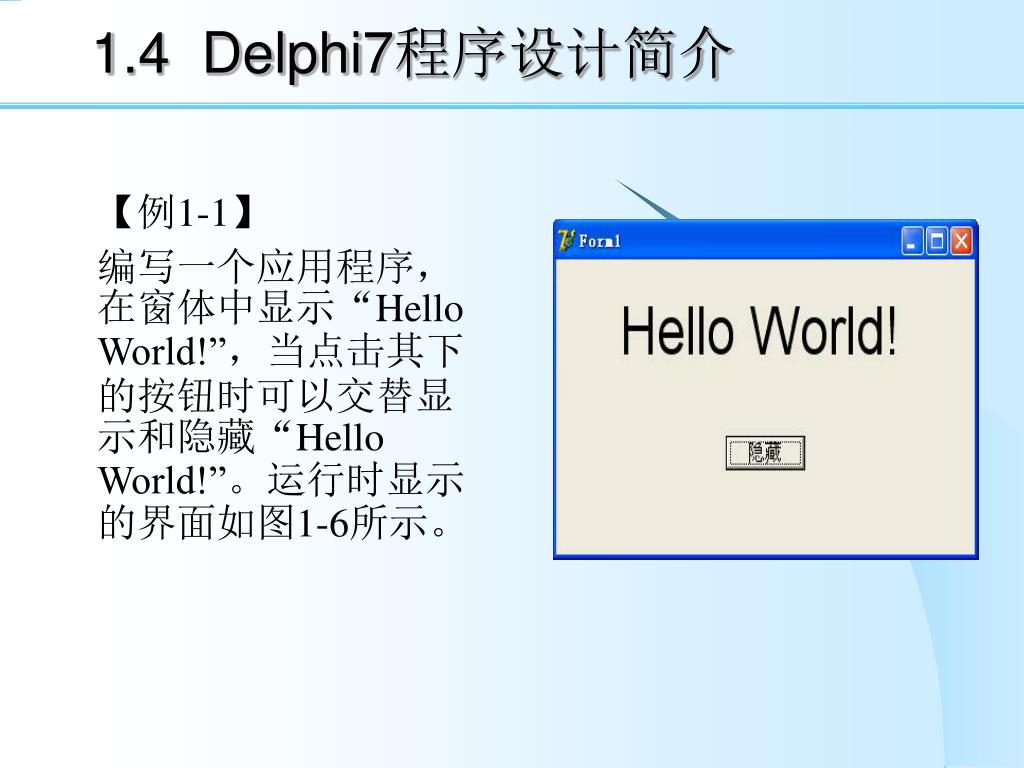This screenshot has height=768, width=1024.
Task: Click the slide heading 1.4 Delphi7程序设计简介
Action: tap(413, 54)
